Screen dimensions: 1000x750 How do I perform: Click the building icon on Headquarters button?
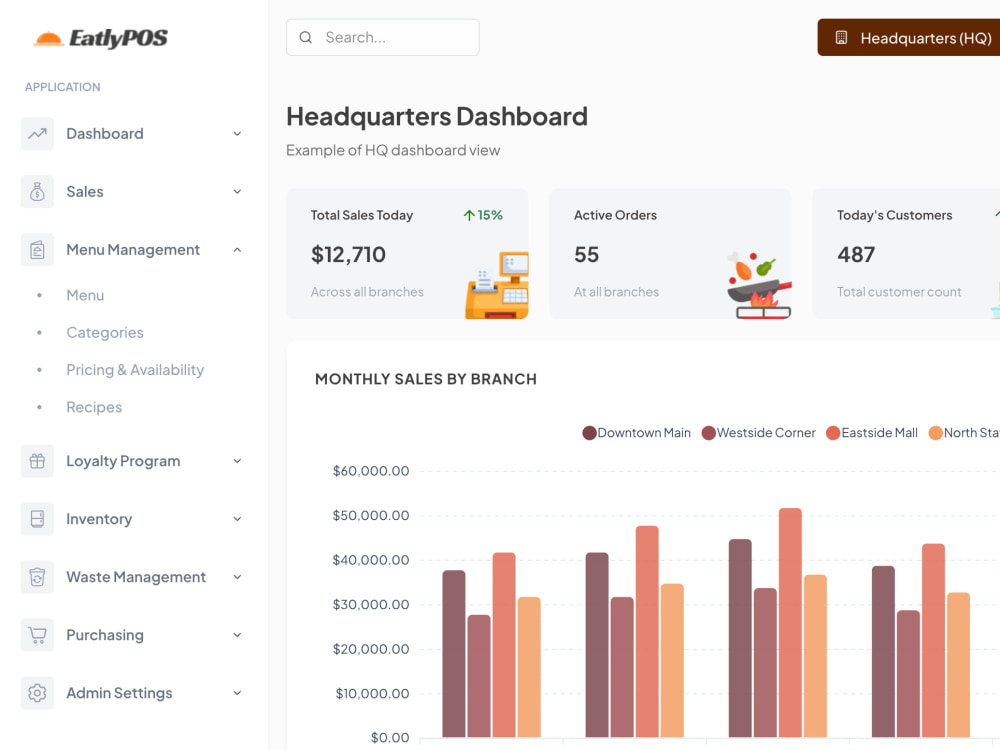click(841, 38)
